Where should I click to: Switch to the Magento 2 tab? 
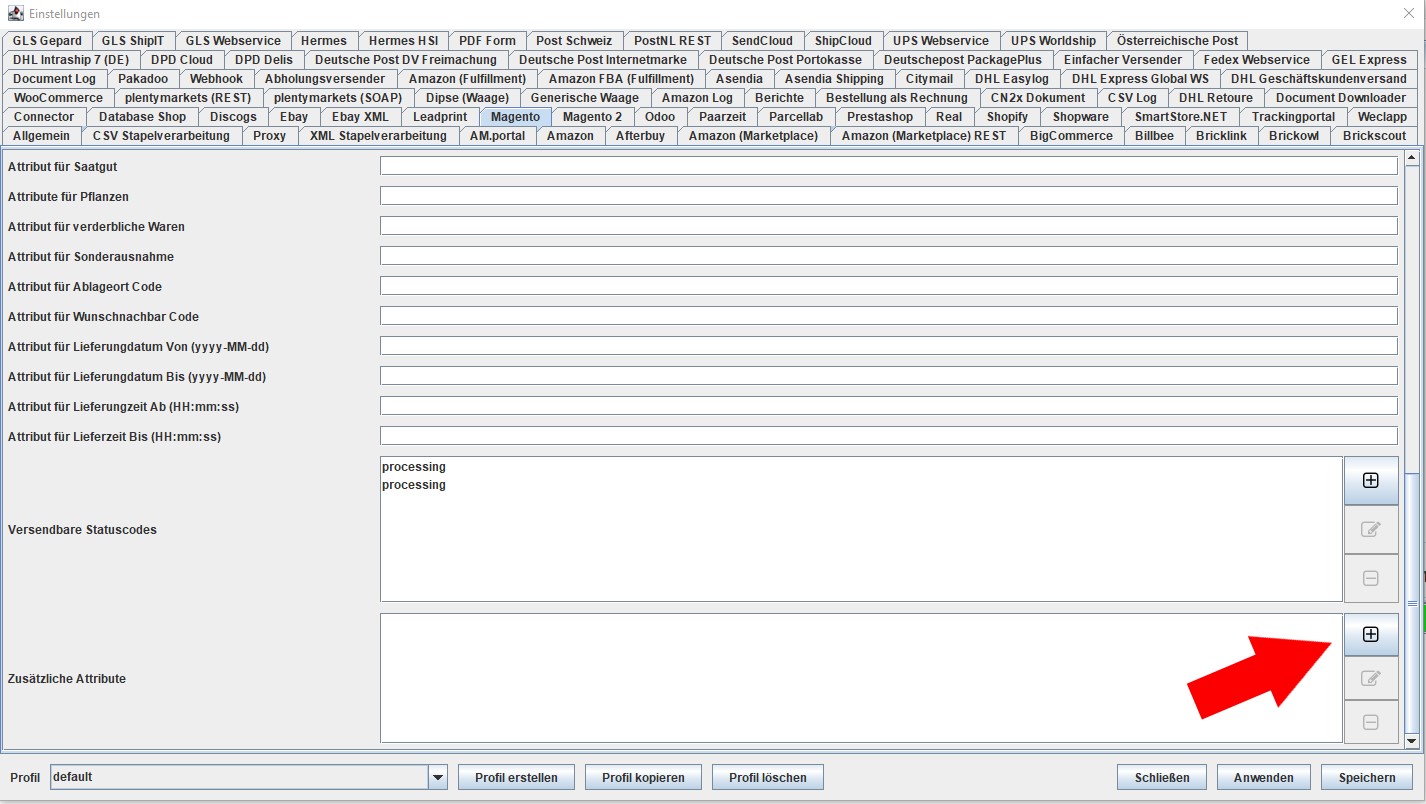[592, 117]
